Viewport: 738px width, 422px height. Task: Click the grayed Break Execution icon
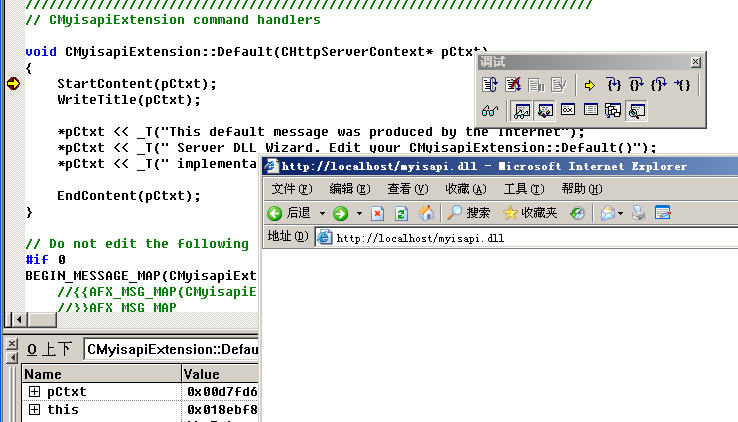pos(536,85)
